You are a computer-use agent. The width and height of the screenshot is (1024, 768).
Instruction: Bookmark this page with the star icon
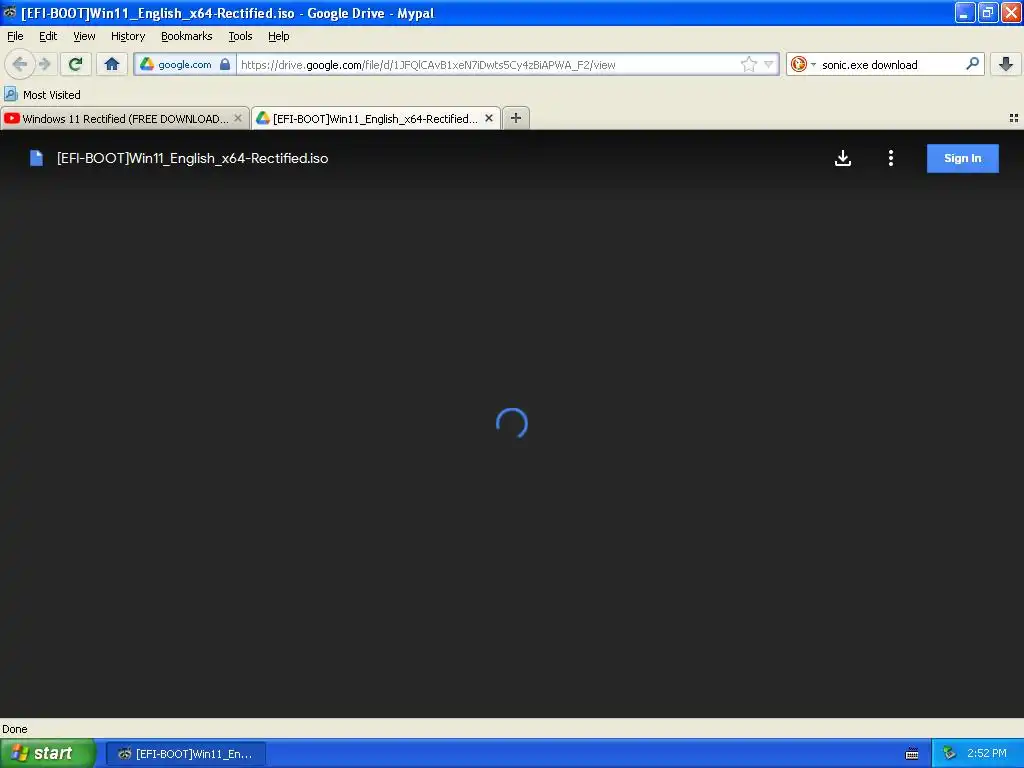(748, 64)
